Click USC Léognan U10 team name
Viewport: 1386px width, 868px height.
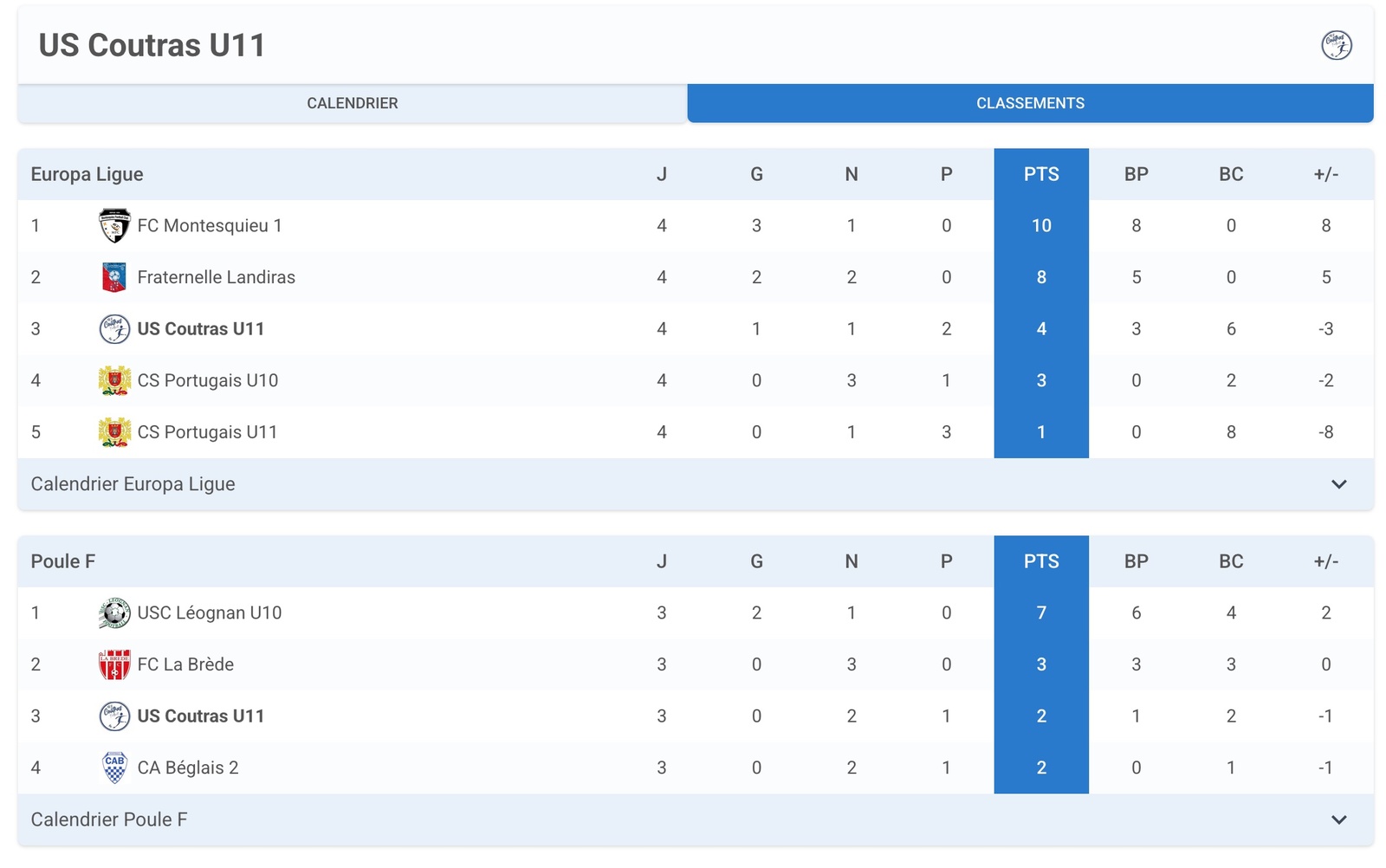[210, 613]
